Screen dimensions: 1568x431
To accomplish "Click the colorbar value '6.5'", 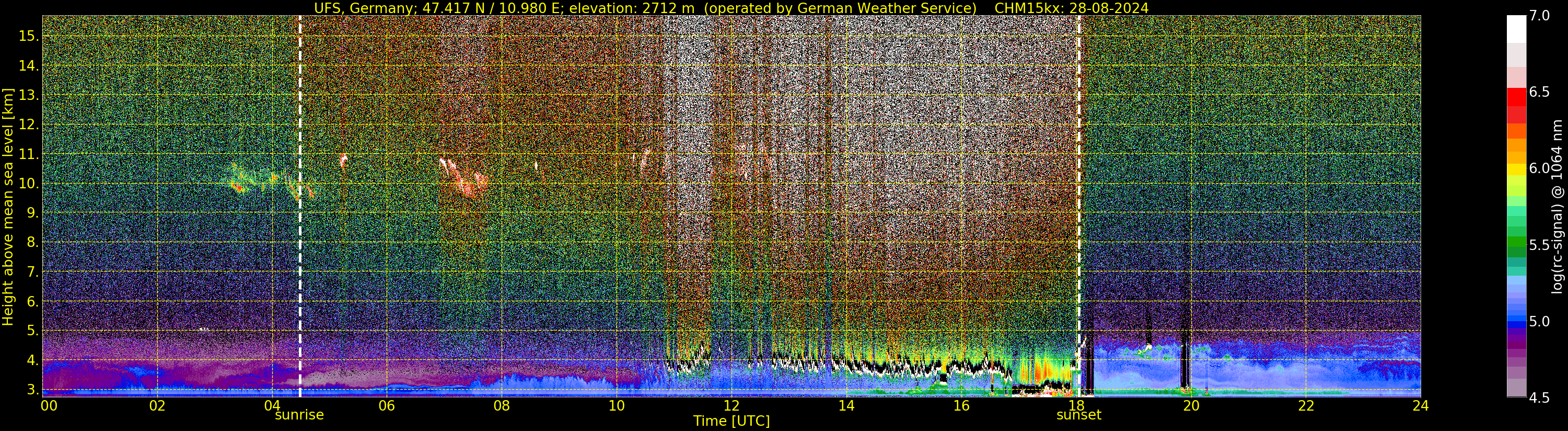I will (1539, 92).
